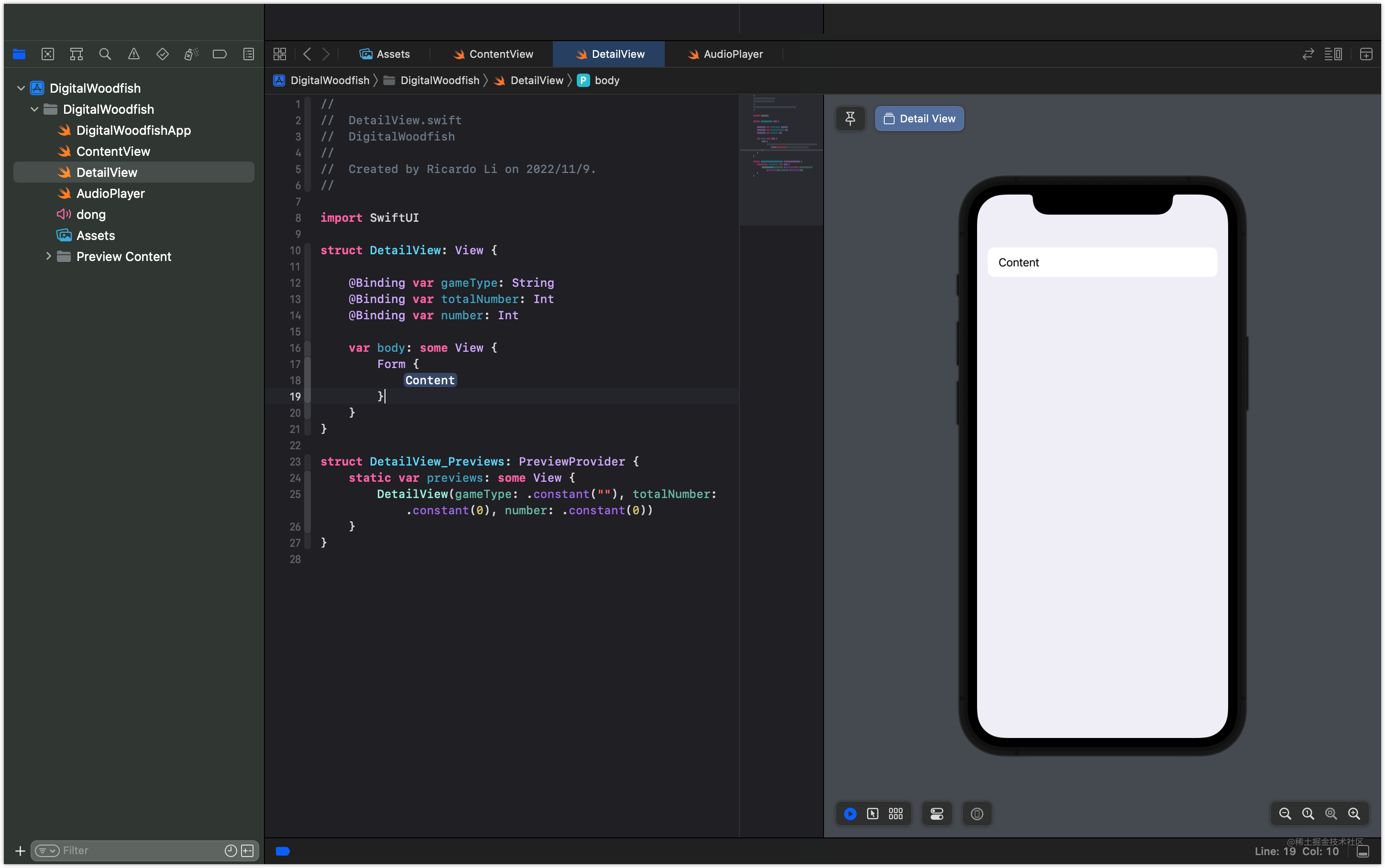1385x868 pixels.
Task: Click the editor review swap arrows icon
Action: [1308, 54]
